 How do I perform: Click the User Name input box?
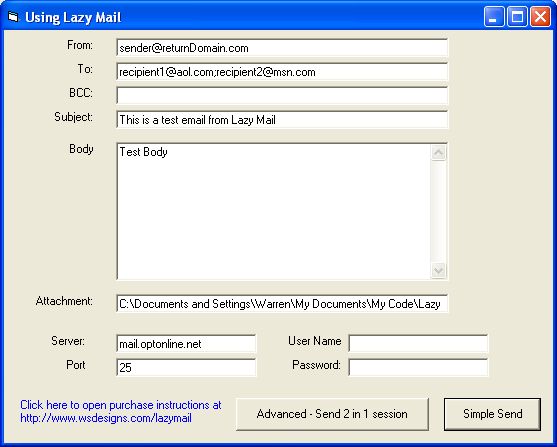click(418, 344)
